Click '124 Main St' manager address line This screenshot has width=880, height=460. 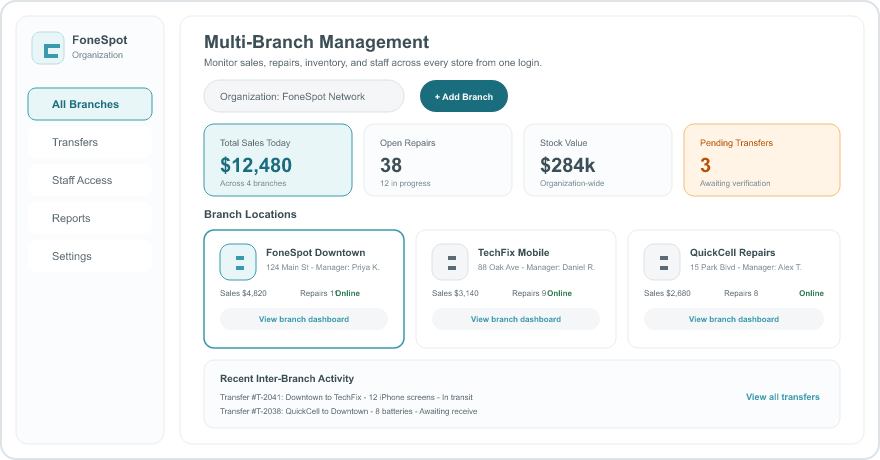(x=323, y=268)
